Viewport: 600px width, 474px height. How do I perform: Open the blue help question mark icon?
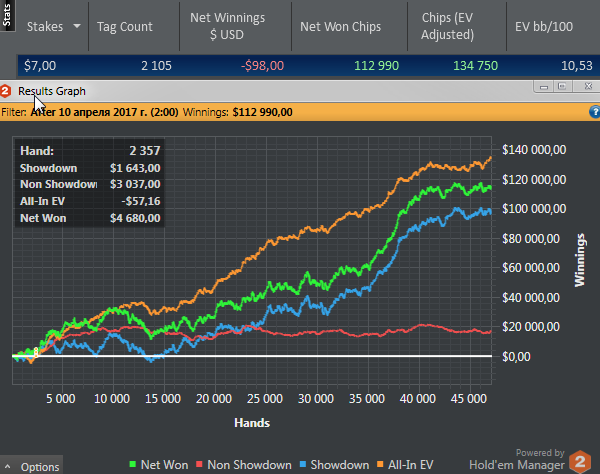point(592,111)
